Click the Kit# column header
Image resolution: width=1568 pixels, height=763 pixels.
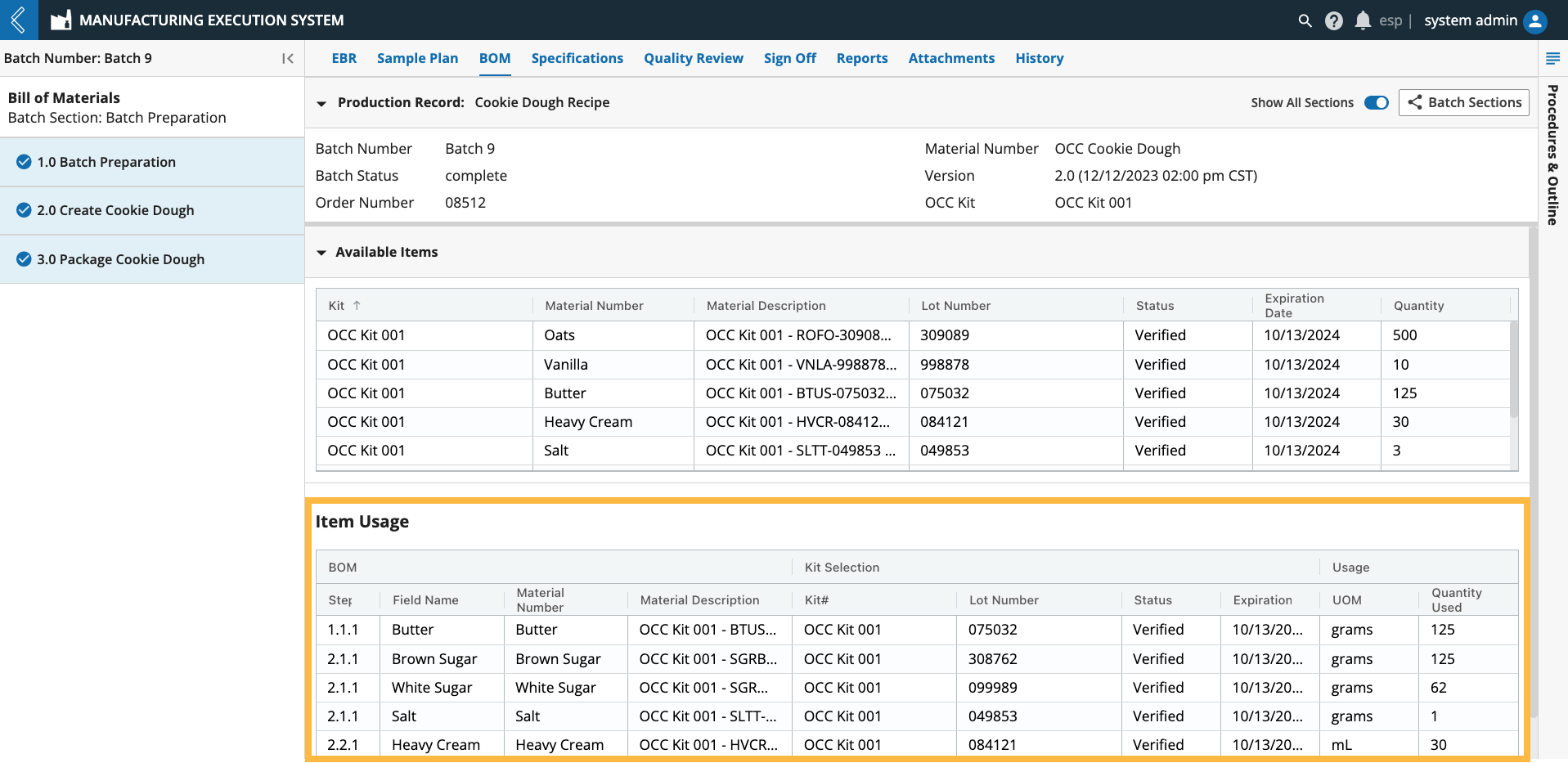coord(816,599)
